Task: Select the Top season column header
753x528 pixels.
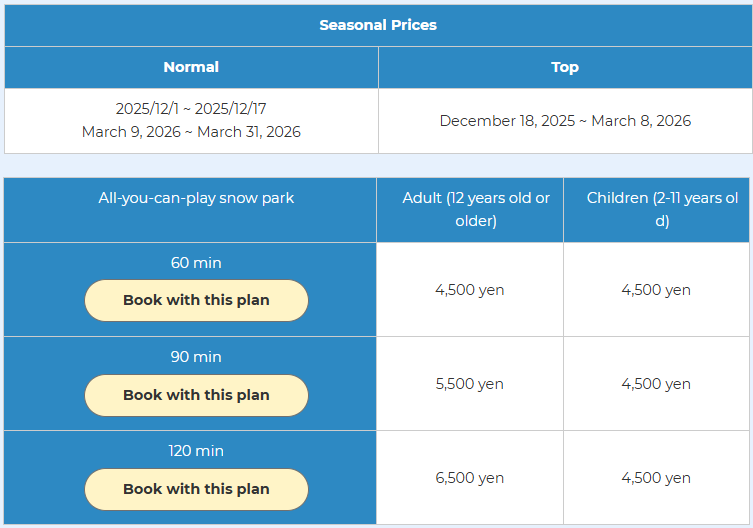Action: click(x=565, y=67)
